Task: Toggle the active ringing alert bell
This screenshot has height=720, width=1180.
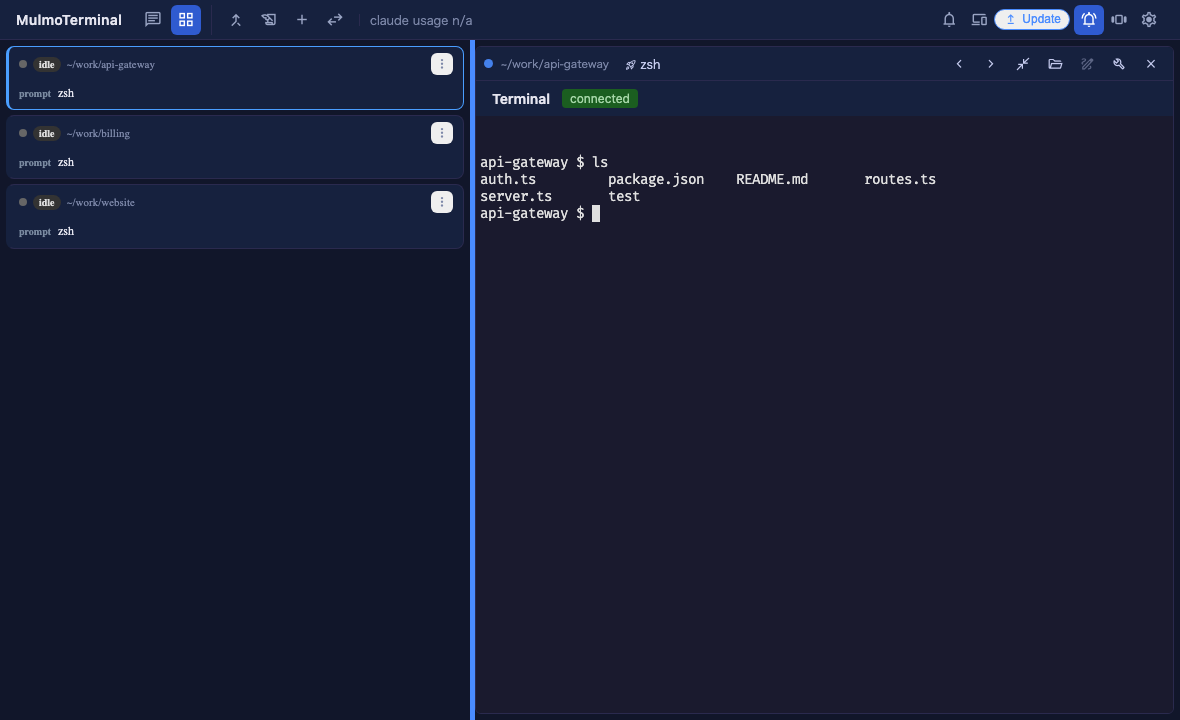Action: (x=1089, y=20)
